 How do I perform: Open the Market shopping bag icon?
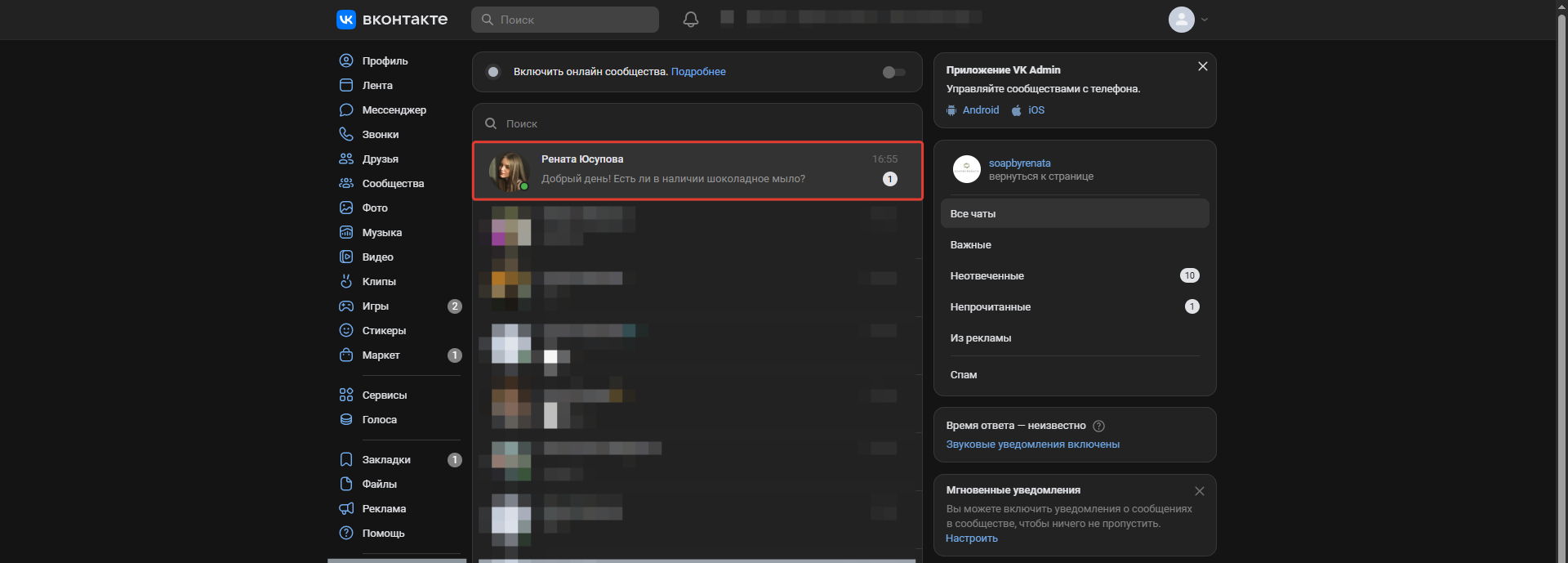coord(346,355)
